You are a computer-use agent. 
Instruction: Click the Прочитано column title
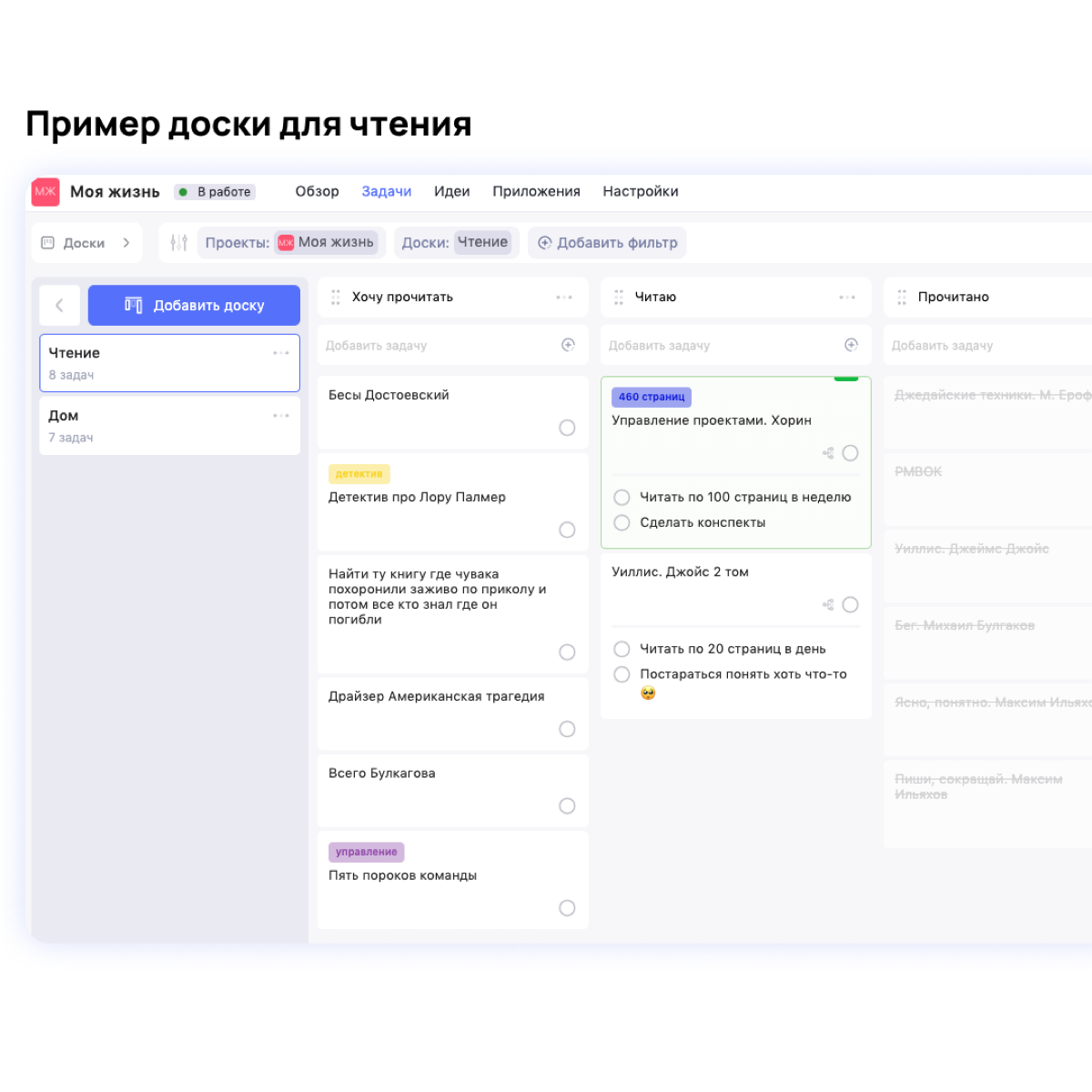(954, 298)
